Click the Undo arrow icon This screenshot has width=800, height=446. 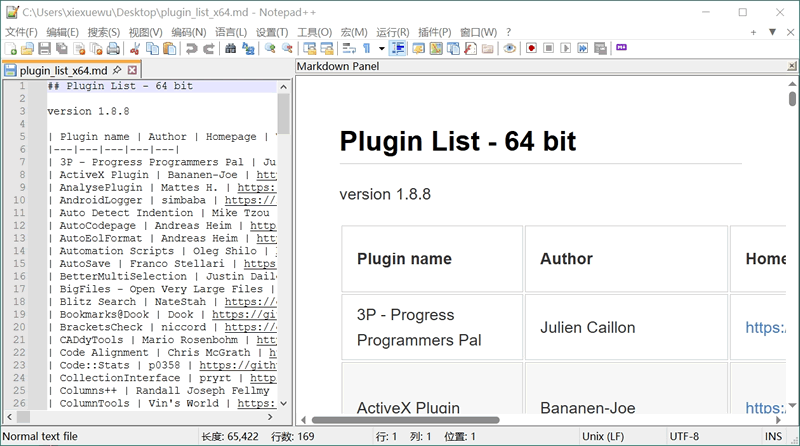(191, 48)
